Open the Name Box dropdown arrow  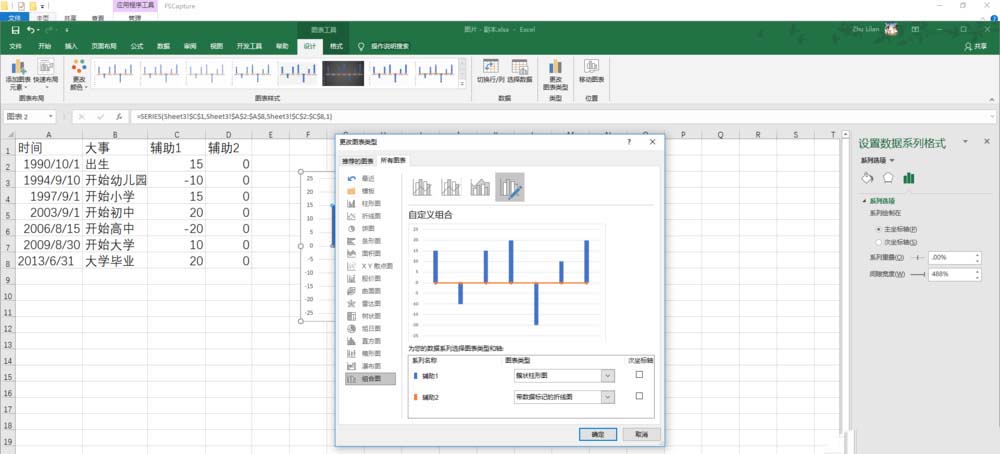click(50, 117)
